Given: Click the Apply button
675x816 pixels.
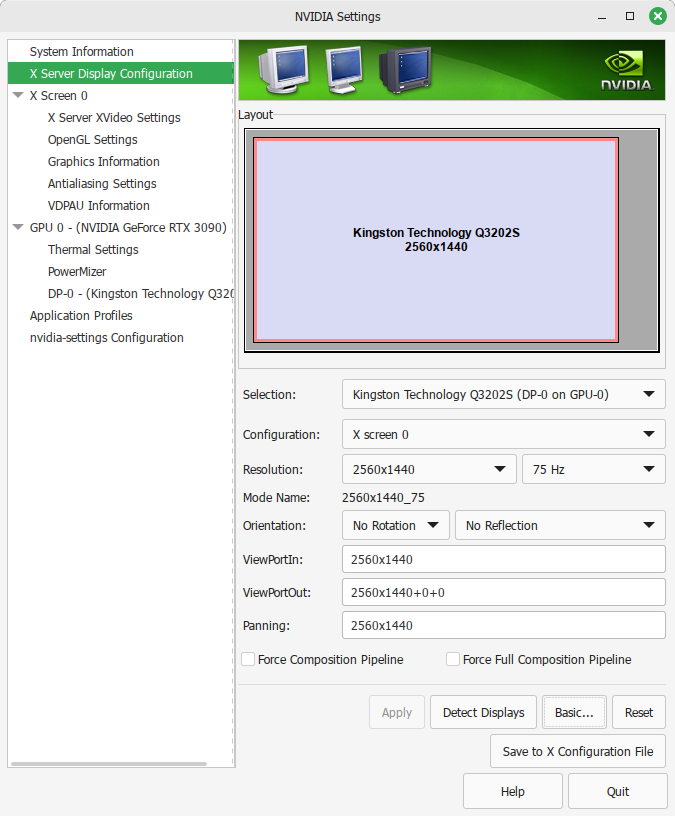Looking at the screenshot, I should point(397,712).
